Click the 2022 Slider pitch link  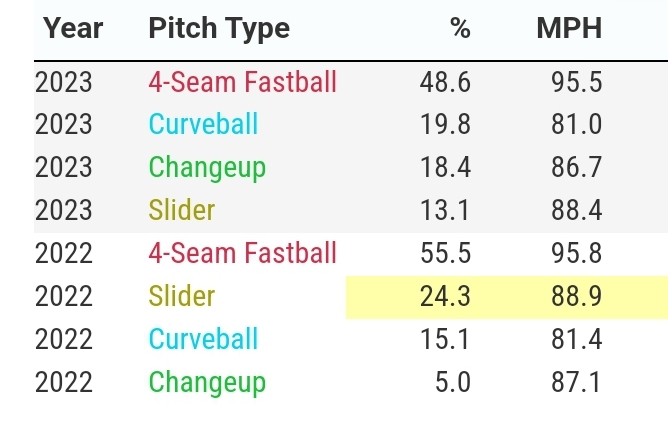point(182,296)
